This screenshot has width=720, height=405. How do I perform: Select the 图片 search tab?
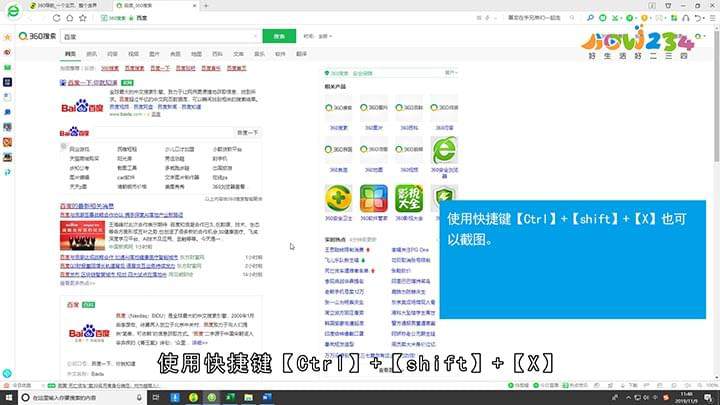154,54
